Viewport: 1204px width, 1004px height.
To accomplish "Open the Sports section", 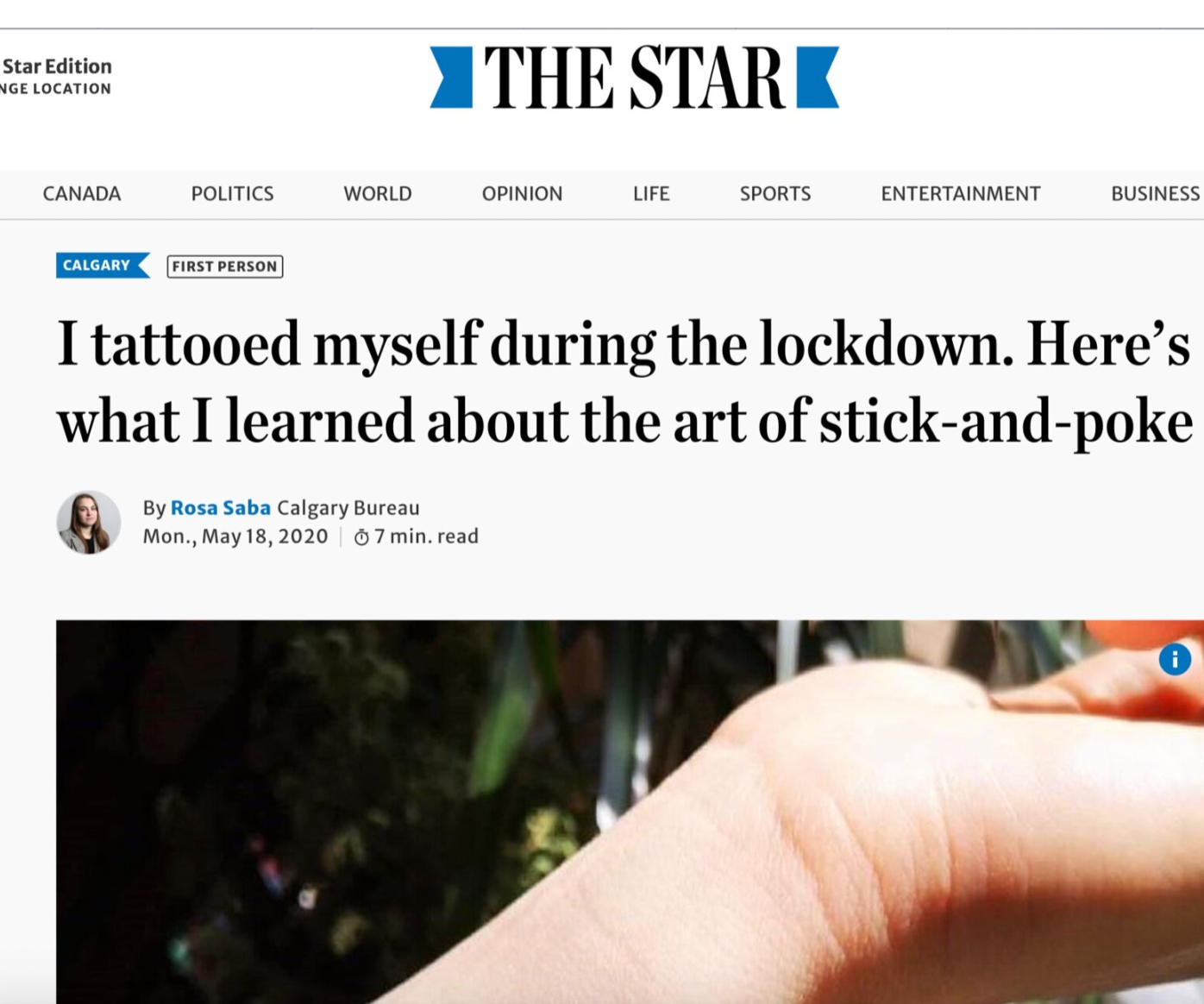I will 775,194.
